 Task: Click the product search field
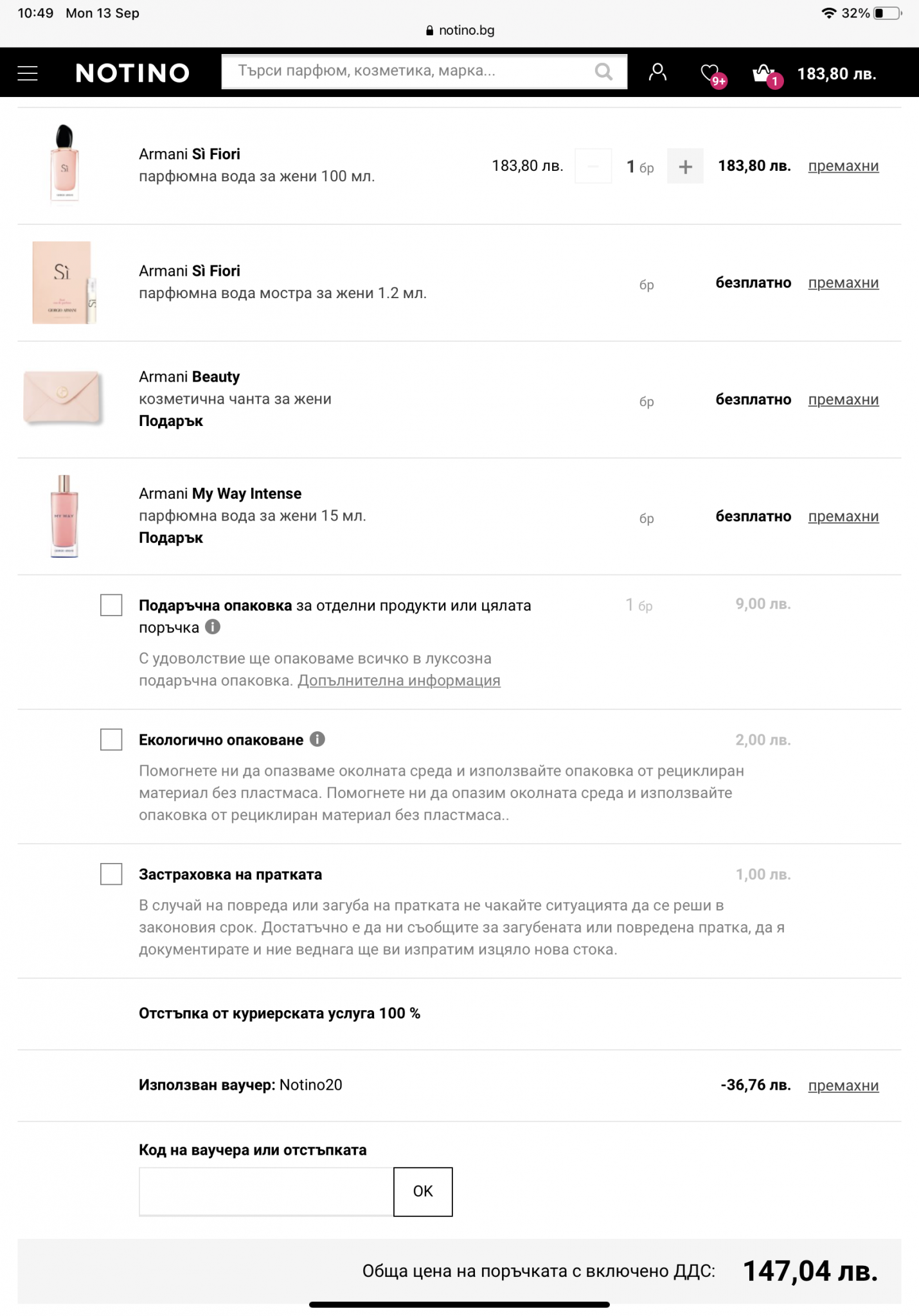tap(411, 71)
